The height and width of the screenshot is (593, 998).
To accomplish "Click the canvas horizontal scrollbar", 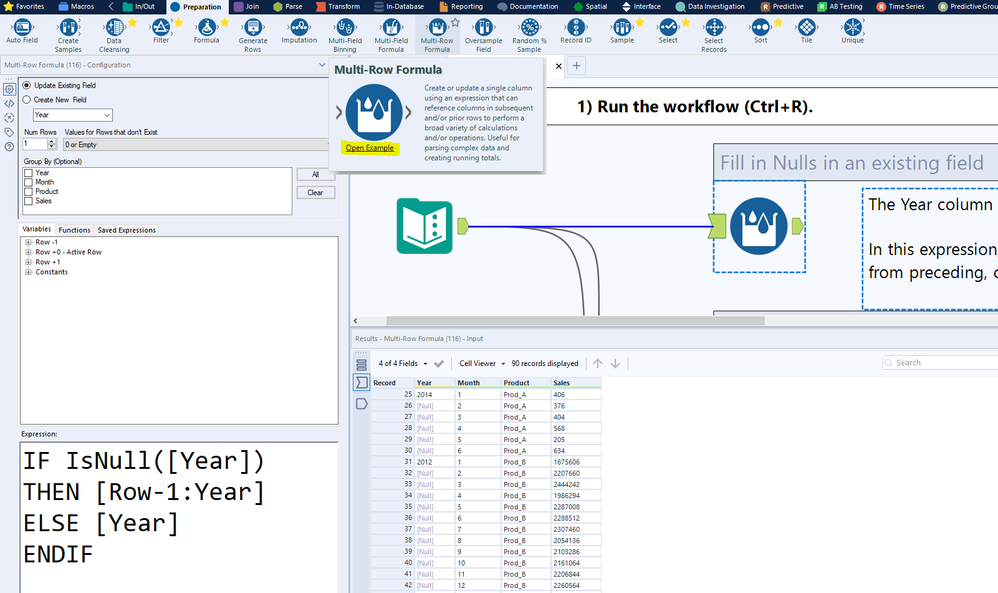I will coord(575,321).
